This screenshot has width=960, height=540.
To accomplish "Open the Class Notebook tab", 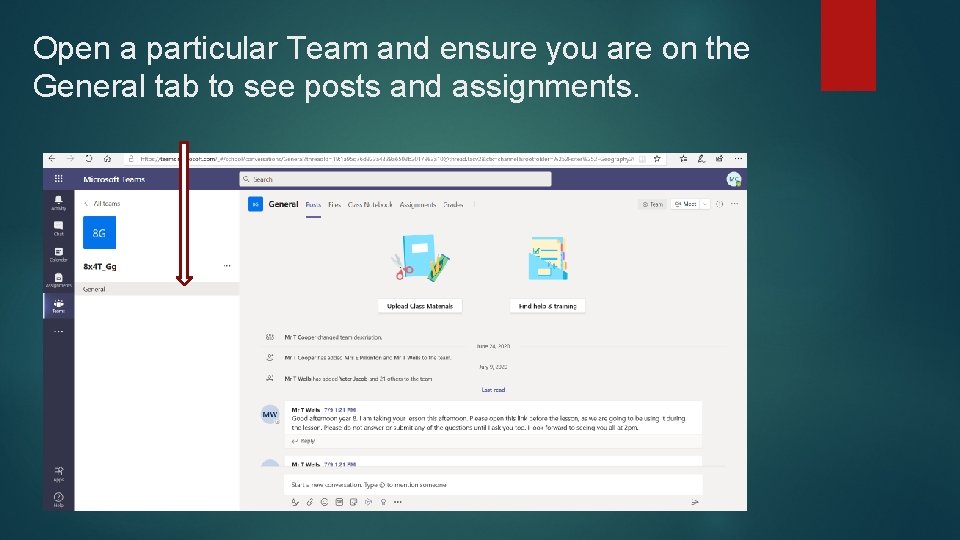I will click(x=370, y=205).
